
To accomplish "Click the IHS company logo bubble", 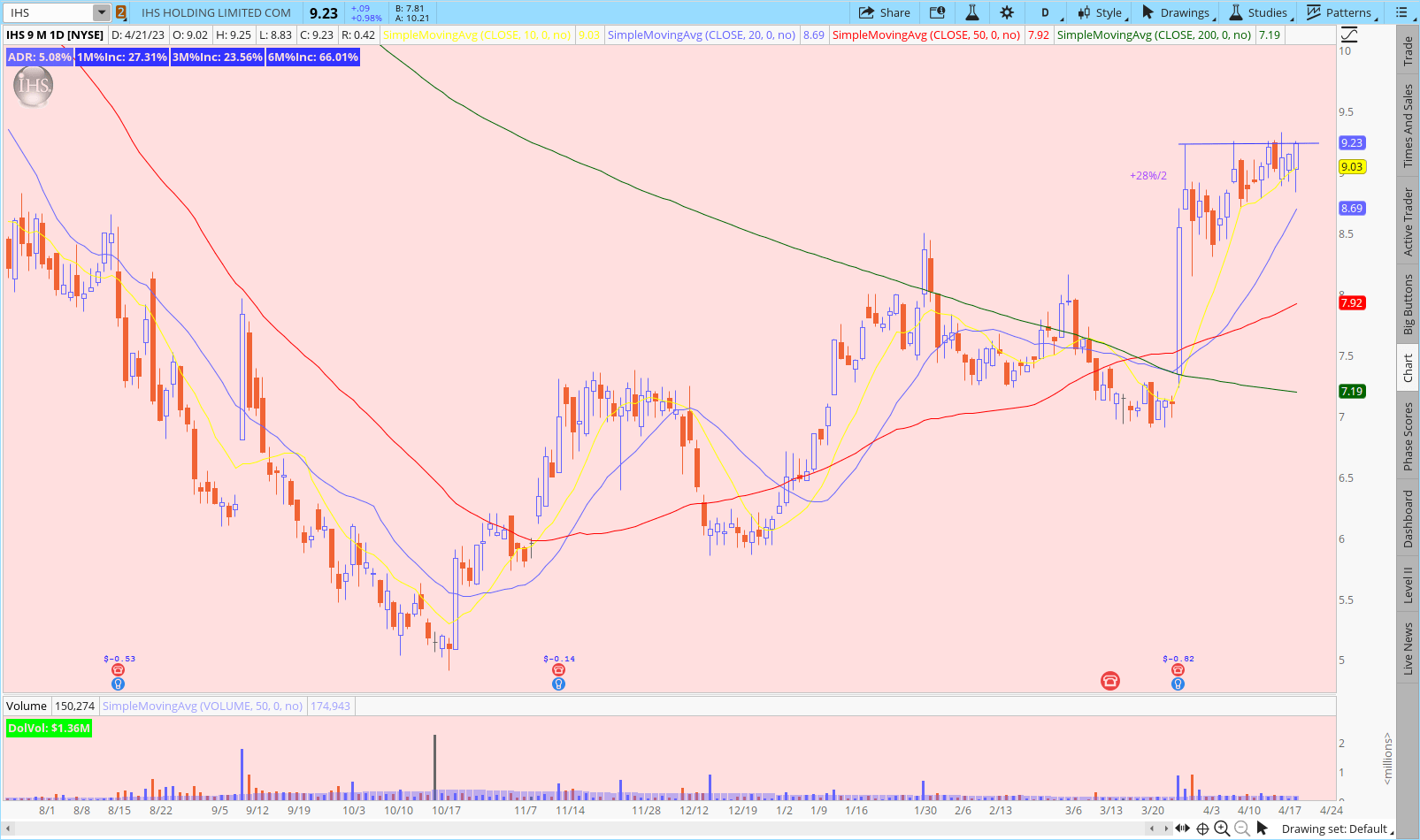I will coord(34,86).
